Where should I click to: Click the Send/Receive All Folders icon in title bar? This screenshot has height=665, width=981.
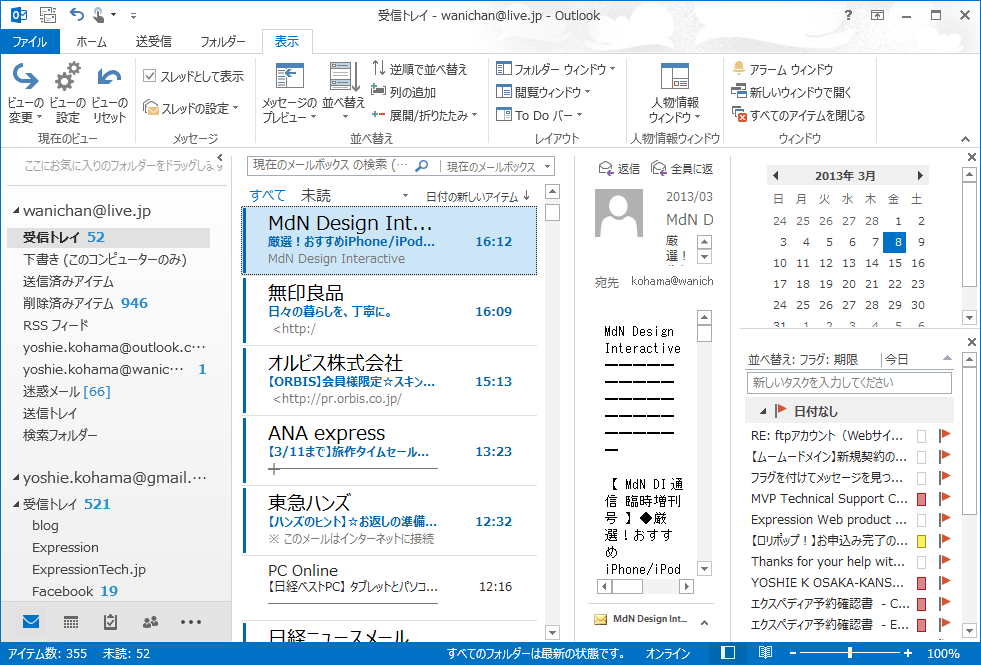click(x=48, y=14)
